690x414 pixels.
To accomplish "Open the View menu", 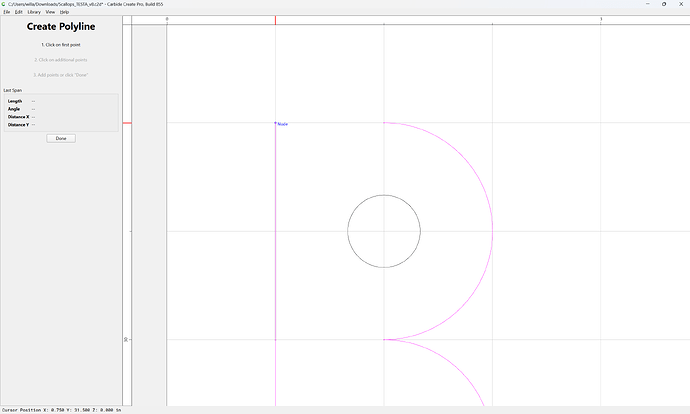I will coord(50,12).
